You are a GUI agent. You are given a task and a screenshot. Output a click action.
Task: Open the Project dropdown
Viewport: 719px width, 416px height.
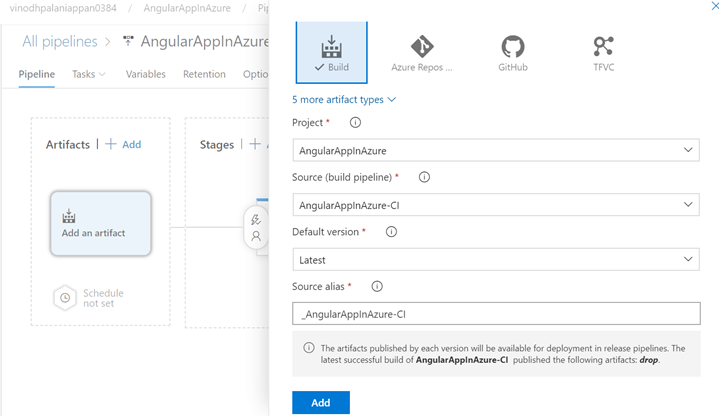click(x=496, y=150)
